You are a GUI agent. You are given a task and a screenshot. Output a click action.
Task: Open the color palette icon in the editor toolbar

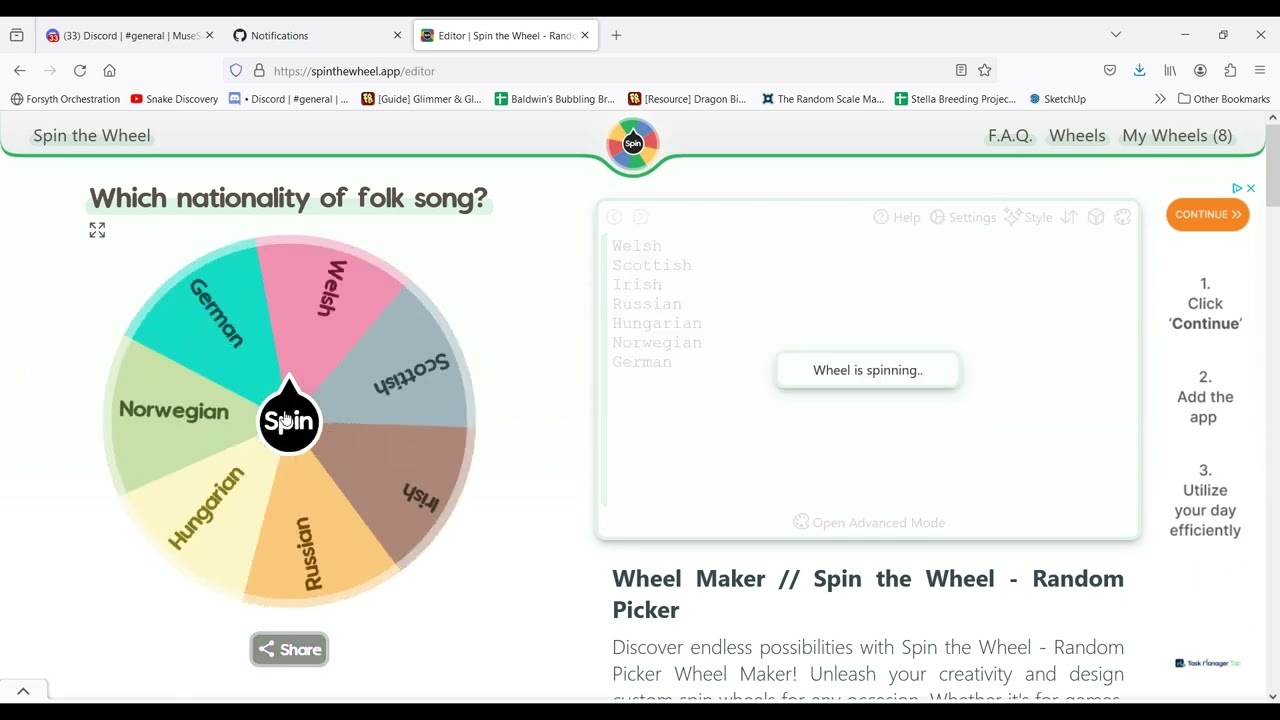[x=1123, y=217]
